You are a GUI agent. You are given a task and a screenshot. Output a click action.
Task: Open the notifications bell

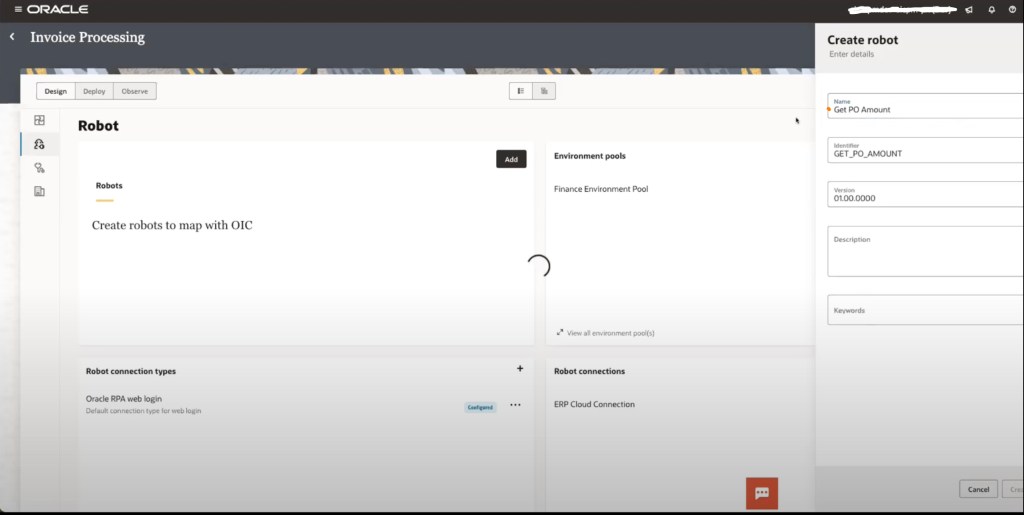point(991,10)
